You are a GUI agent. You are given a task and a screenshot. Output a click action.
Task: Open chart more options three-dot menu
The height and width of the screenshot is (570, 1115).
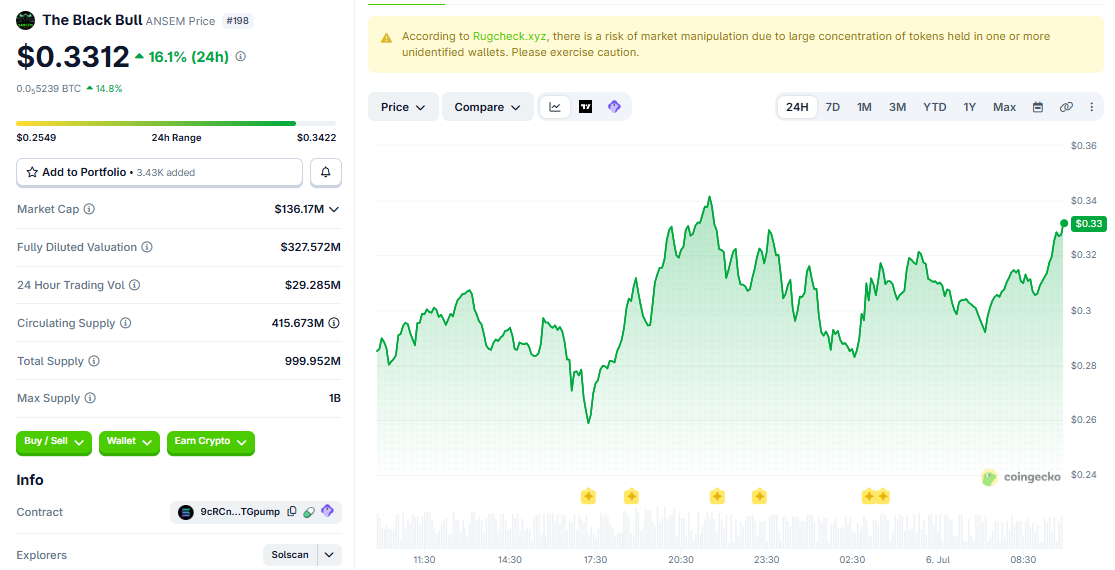(x=1092, y=107)
